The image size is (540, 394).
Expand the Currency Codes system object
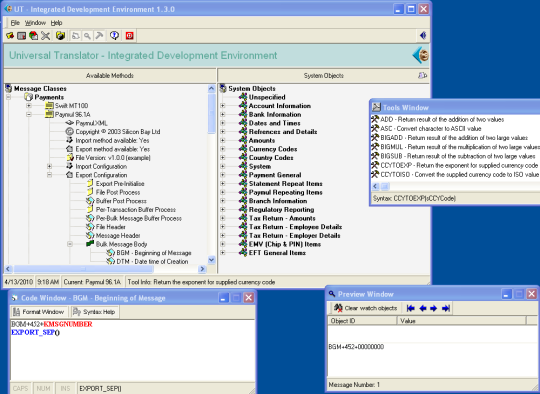coord(223,149)
